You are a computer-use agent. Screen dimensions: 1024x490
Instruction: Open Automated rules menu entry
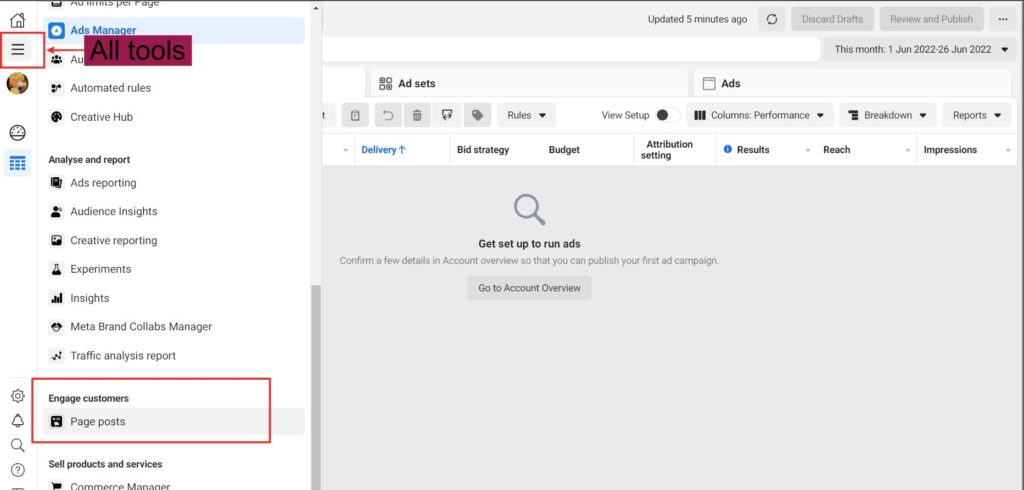174,88
